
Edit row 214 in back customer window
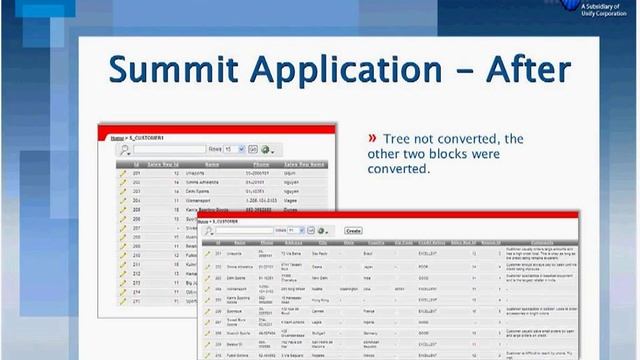point(123,292)
